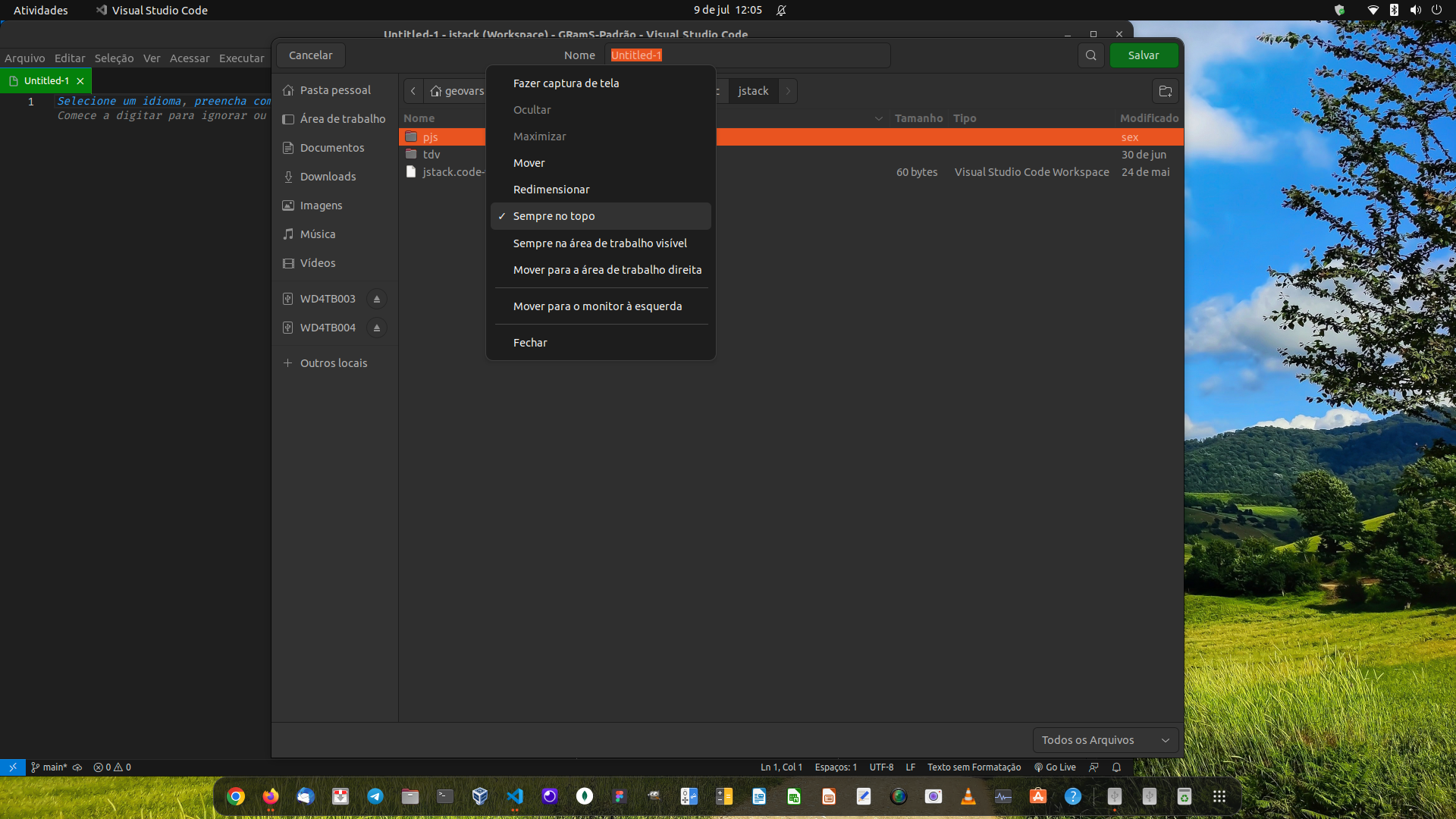This screenshot has width=1456, height=819.
Task: Open the Telegram dock icon
Action: click(x=375, y=796)
